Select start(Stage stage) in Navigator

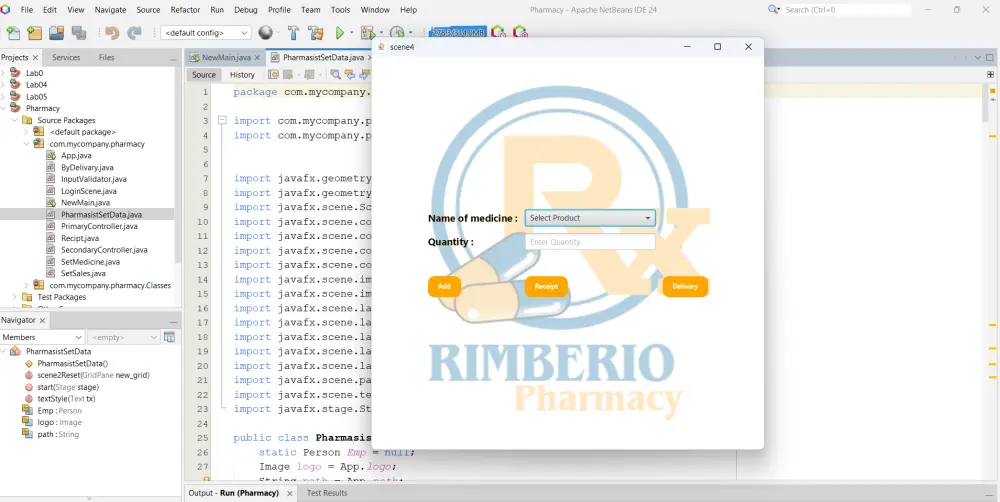point(68,387)
